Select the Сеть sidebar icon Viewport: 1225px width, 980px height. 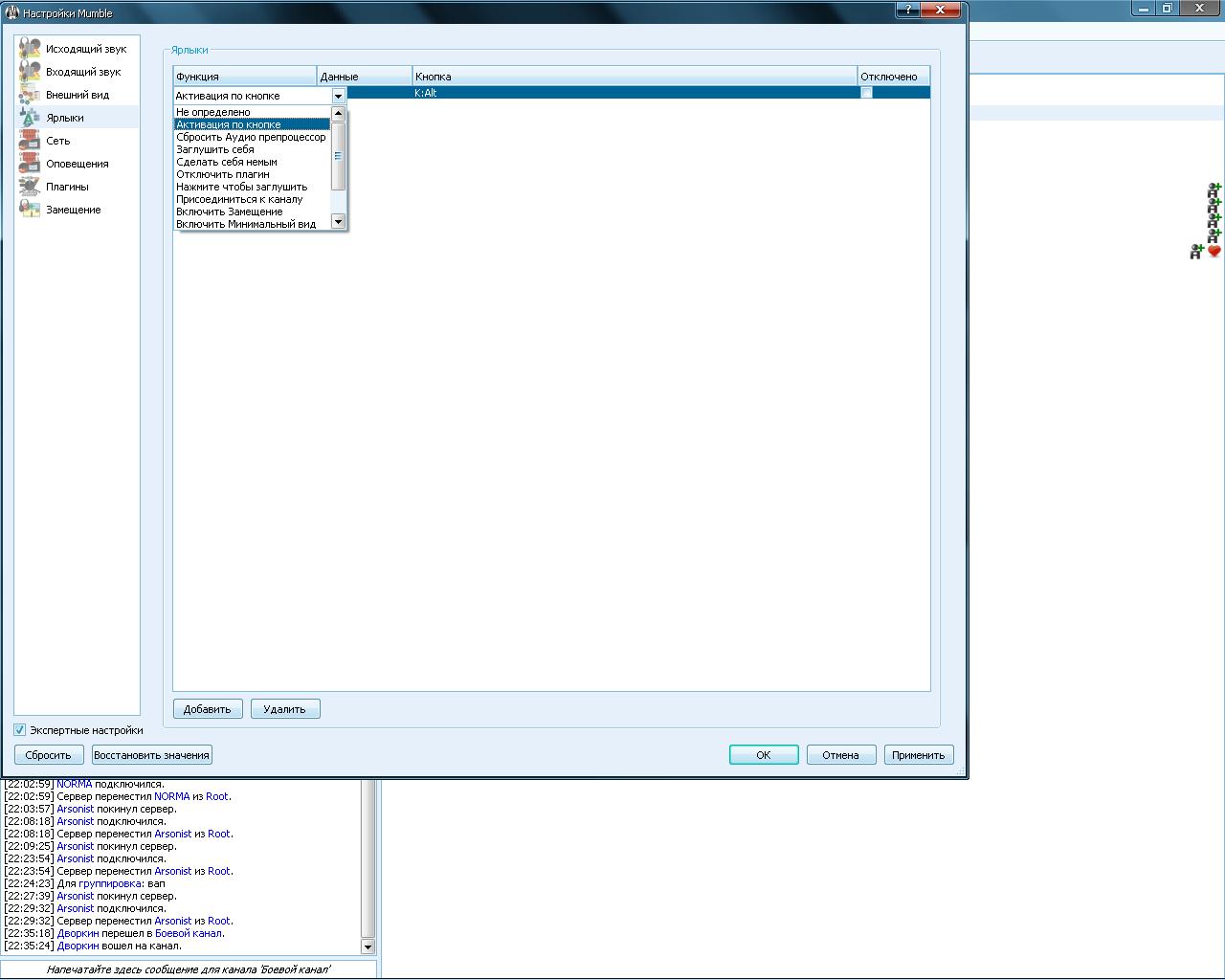point(30,141)
